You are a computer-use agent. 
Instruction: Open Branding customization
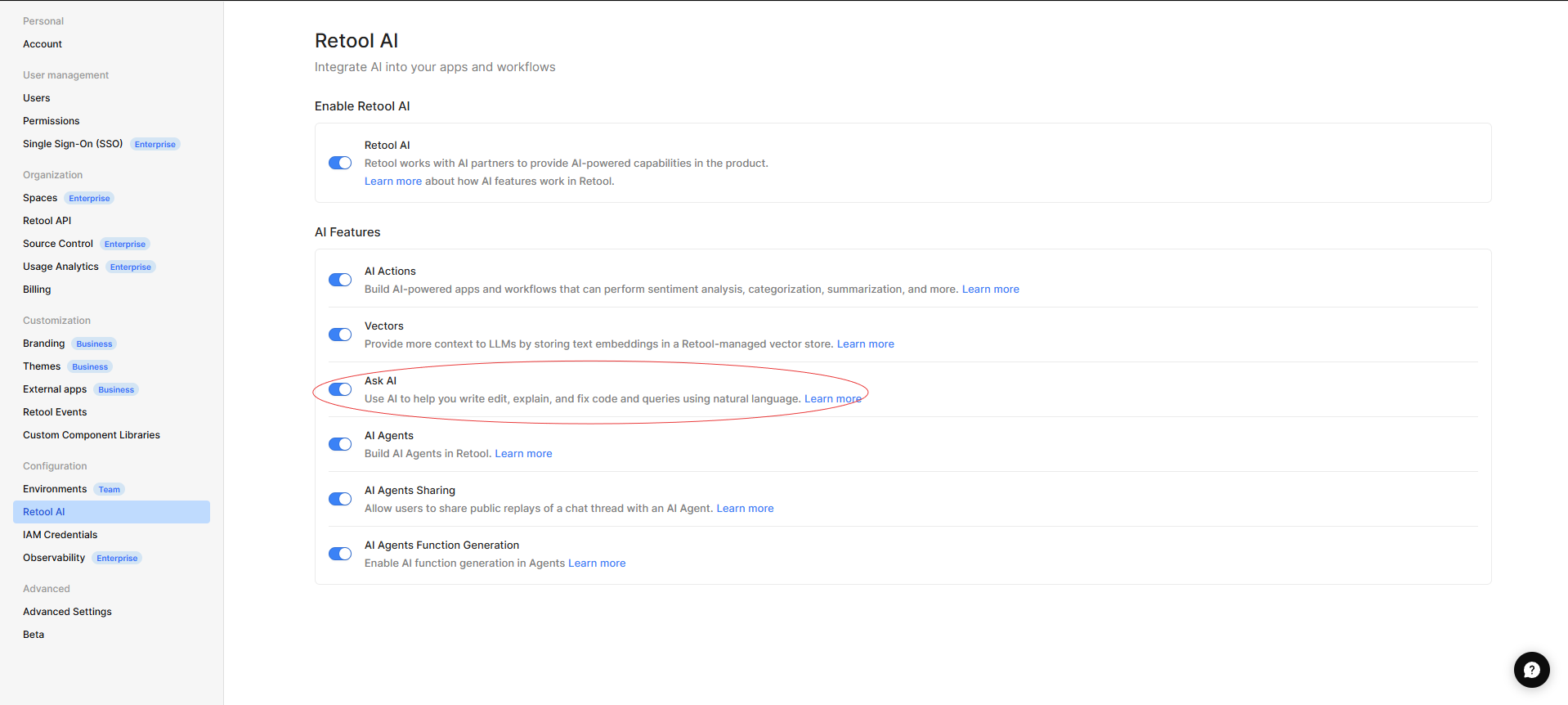[x=44, y=344]
